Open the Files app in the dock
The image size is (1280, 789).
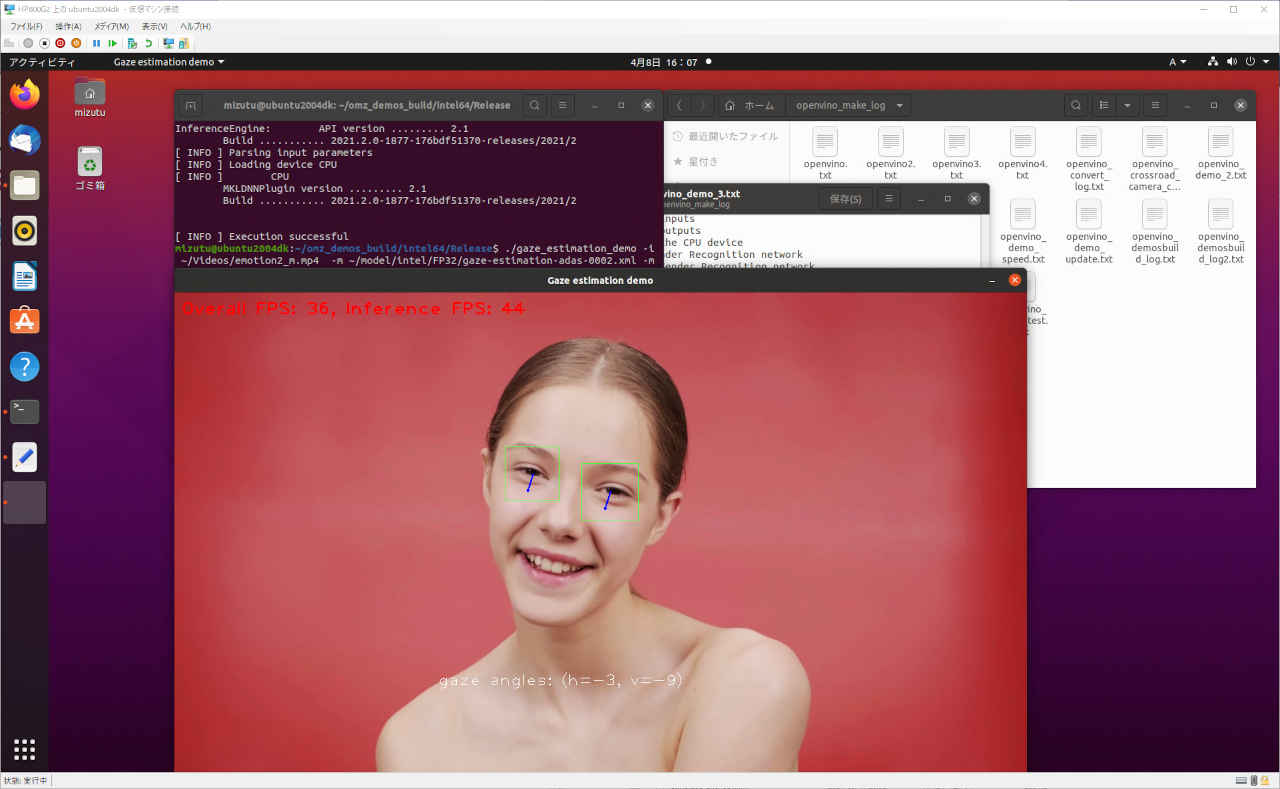tap(25, 185)
